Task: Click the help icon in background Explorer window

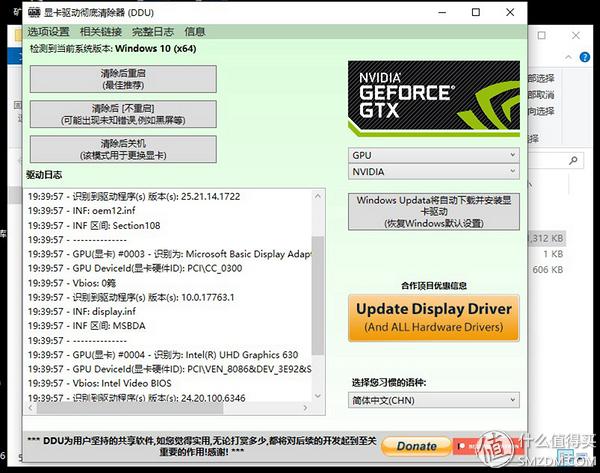Action: pos(585,57)
